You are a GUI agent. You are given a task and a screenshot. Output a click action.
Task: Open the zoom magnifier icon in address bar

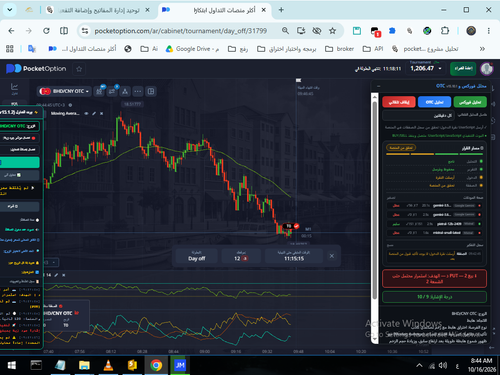click(x=285, y=31)
